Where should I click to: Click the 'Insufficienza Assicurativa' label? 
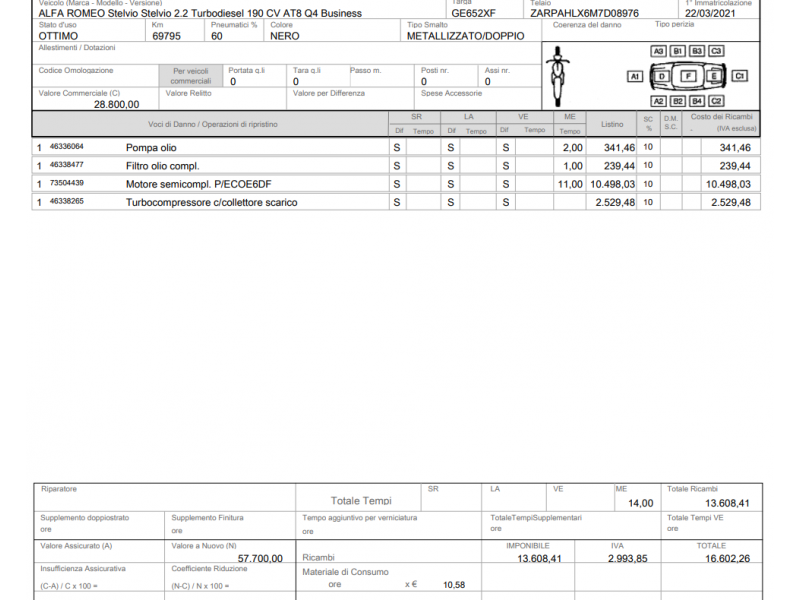point(83,568)
